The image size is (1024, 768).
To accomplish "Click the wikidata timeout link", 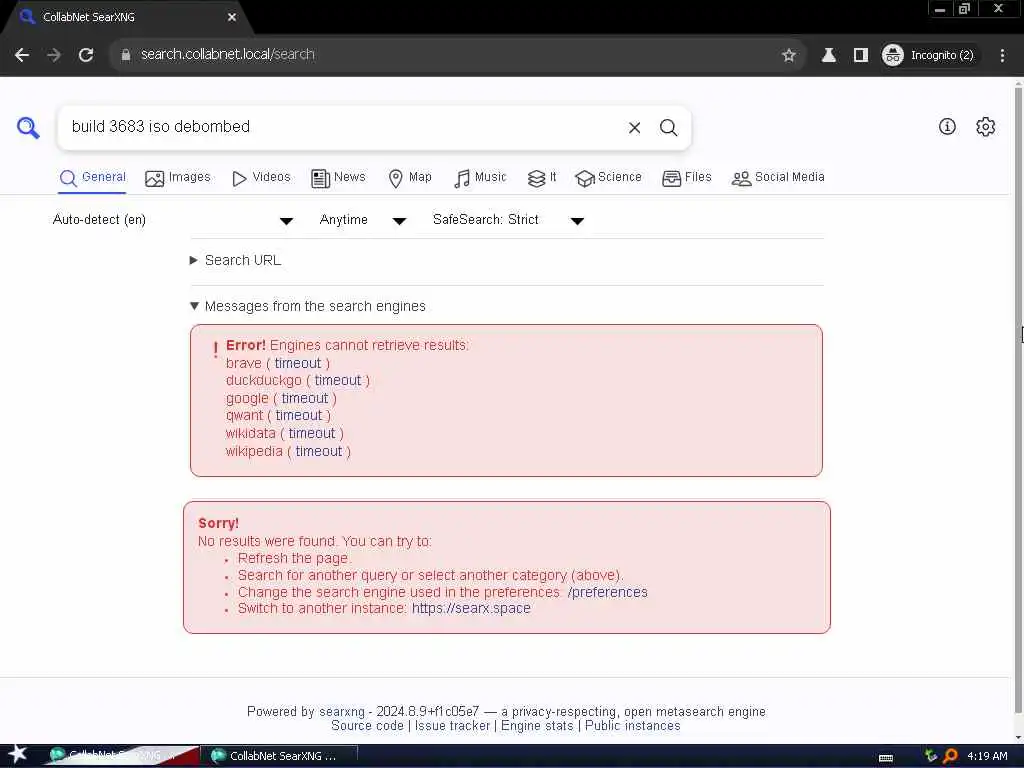I will [x=312, y=434].
